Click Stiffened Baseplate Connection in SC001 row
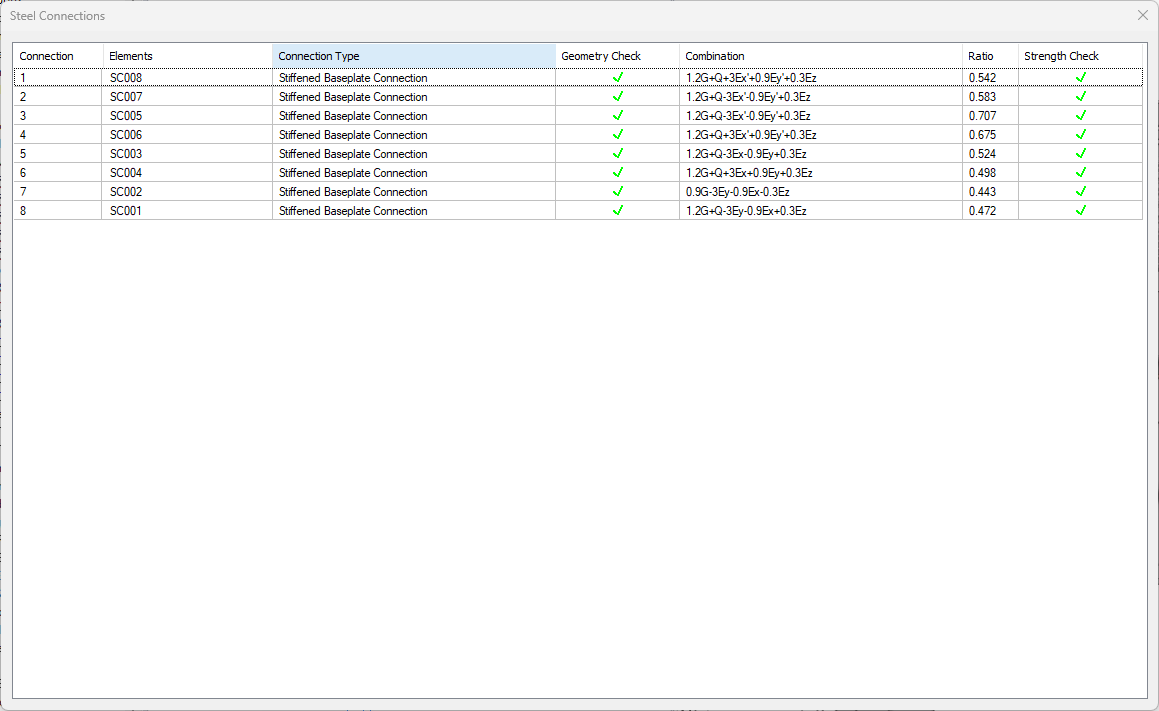The image size is (1159, 711). [413, 211]
